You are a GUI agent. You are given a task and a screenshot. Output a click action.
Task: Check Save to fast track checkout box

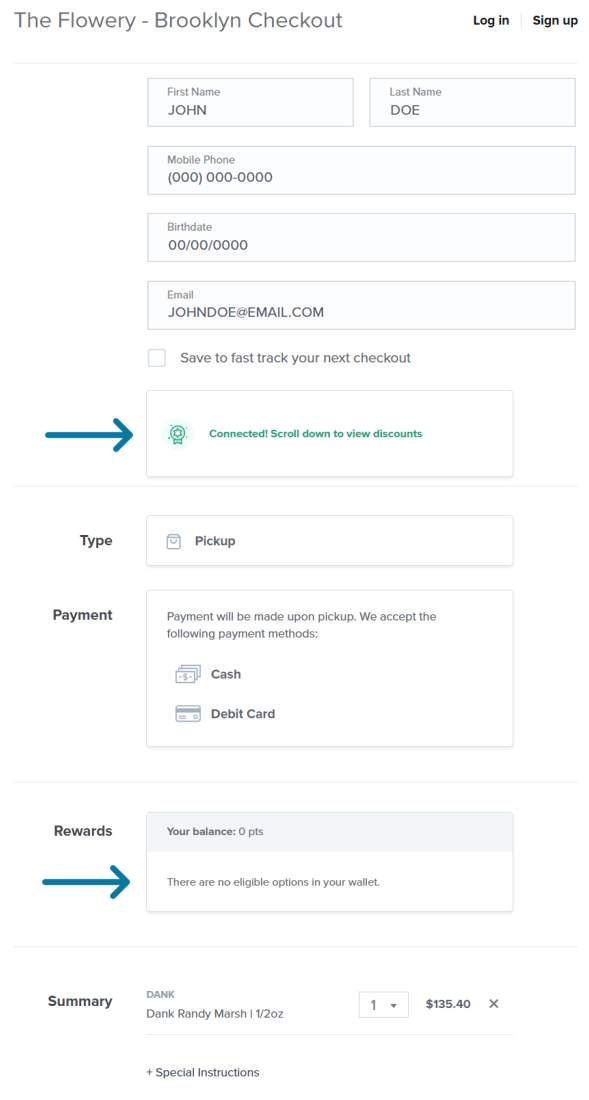coord(157,358)
